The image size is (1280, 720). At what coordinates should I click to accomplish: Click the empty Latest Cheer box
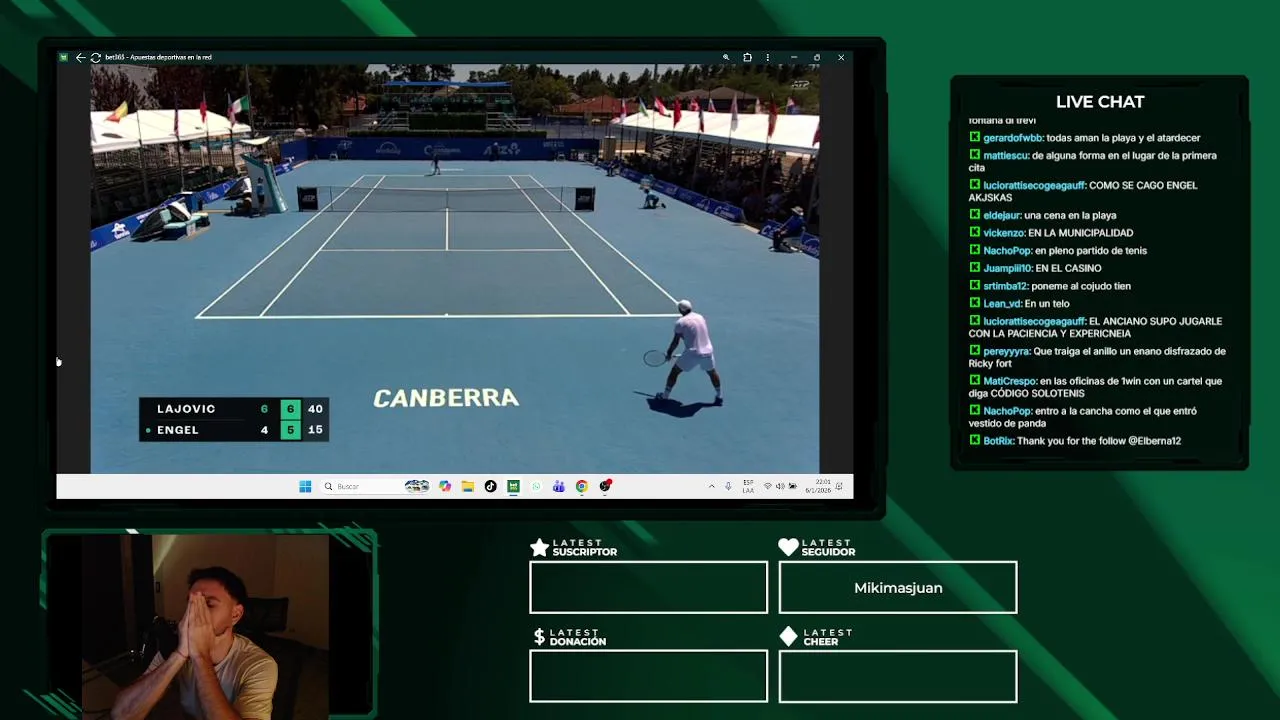[898, 676]
